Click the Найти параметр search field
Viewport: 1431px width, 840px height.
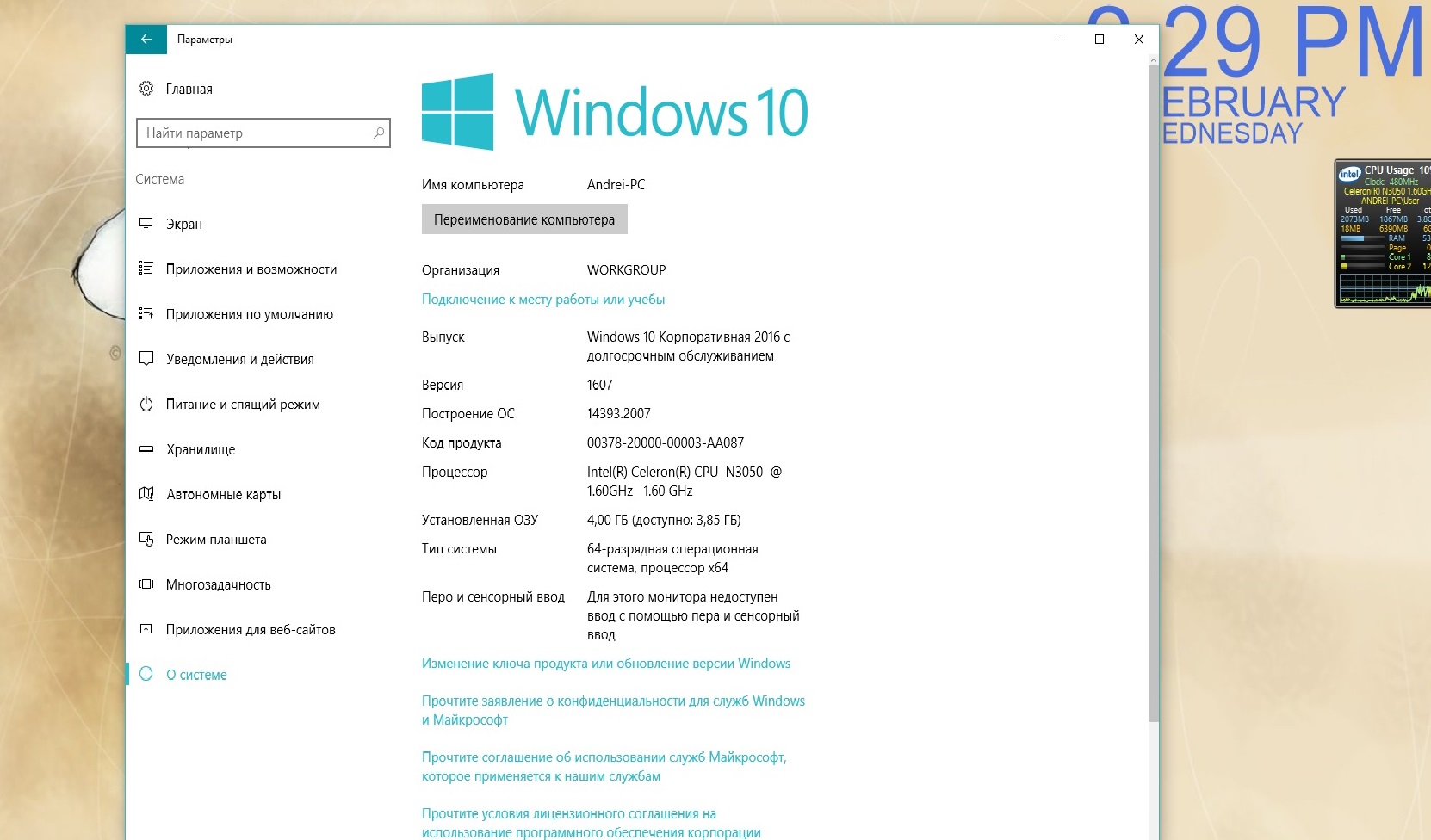point(263,133)
